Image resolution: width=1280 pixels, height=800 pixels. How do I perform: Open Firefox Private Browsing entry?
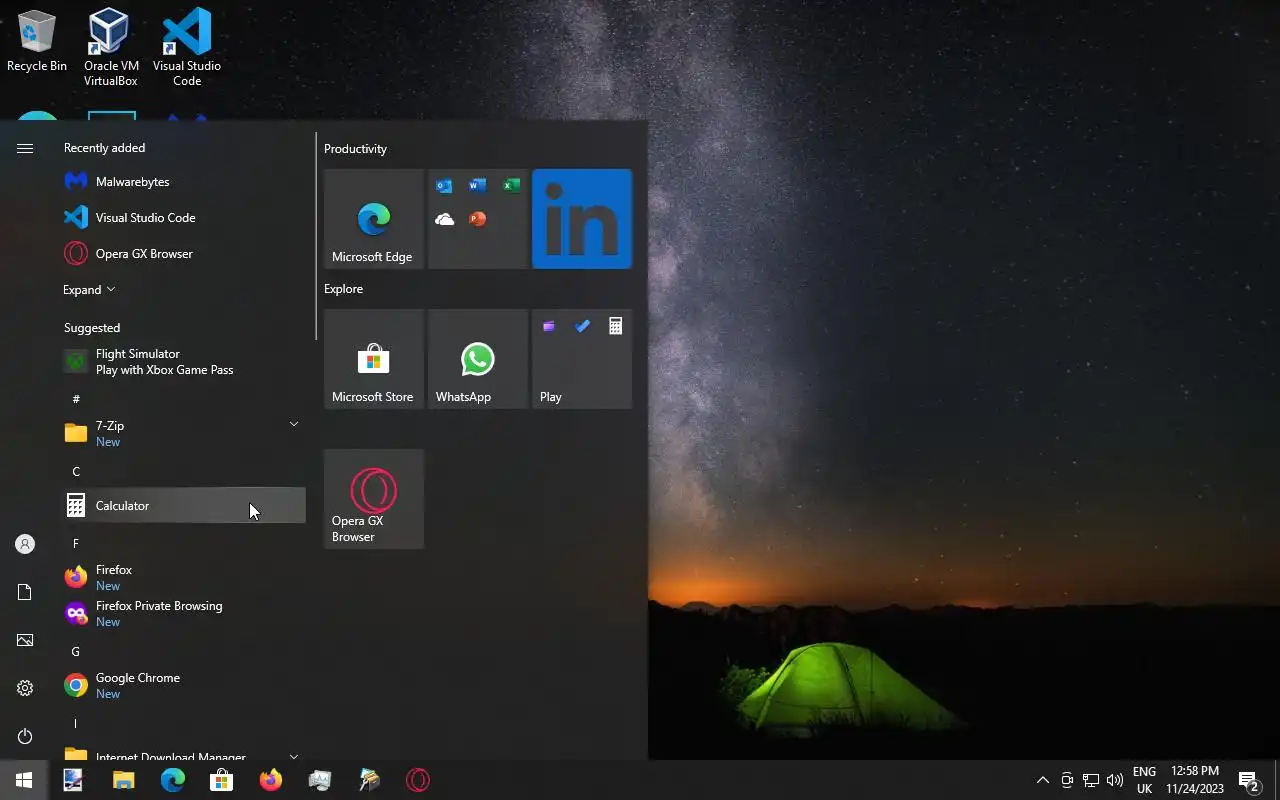pyautogui.click(x=184, y=614)
